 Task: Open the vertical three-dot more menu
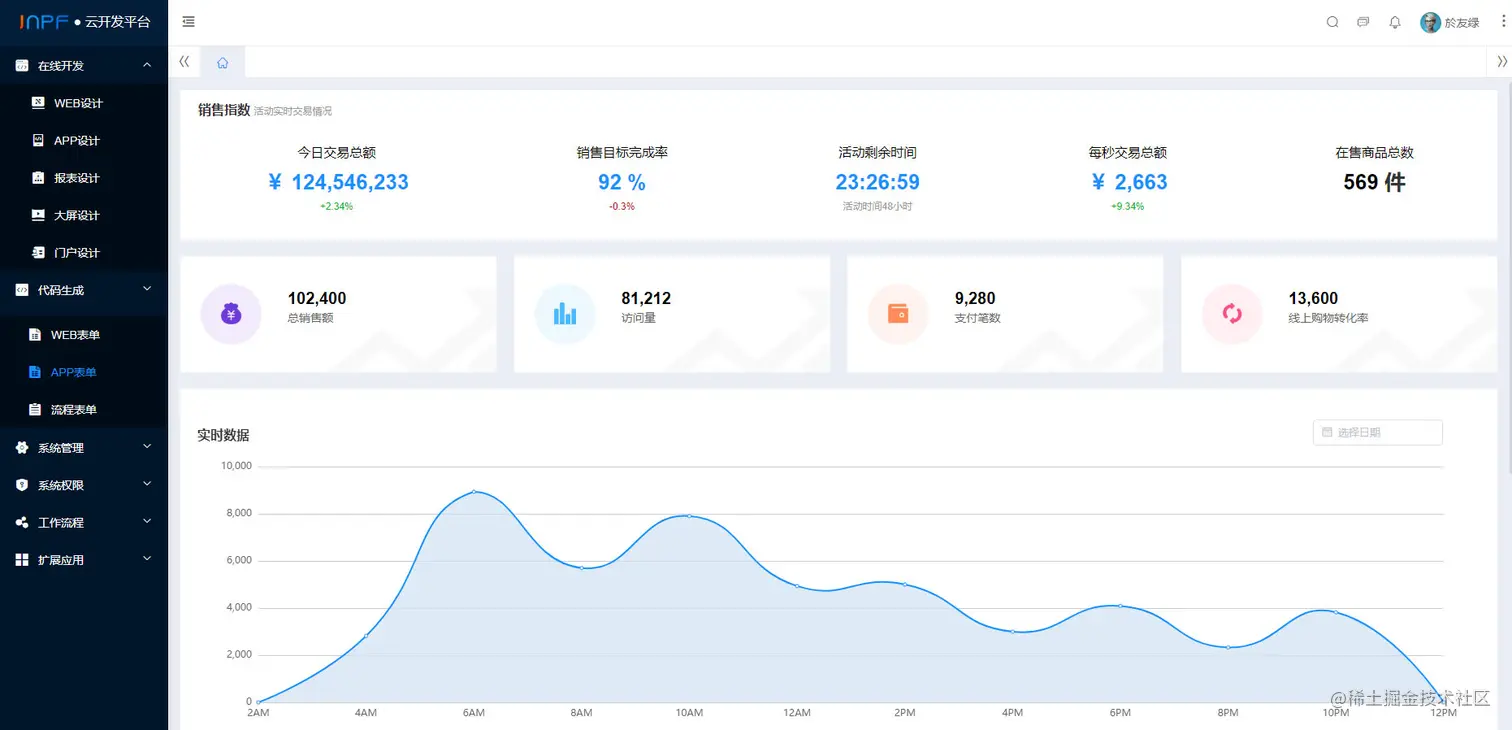[x=1503, y=22]
